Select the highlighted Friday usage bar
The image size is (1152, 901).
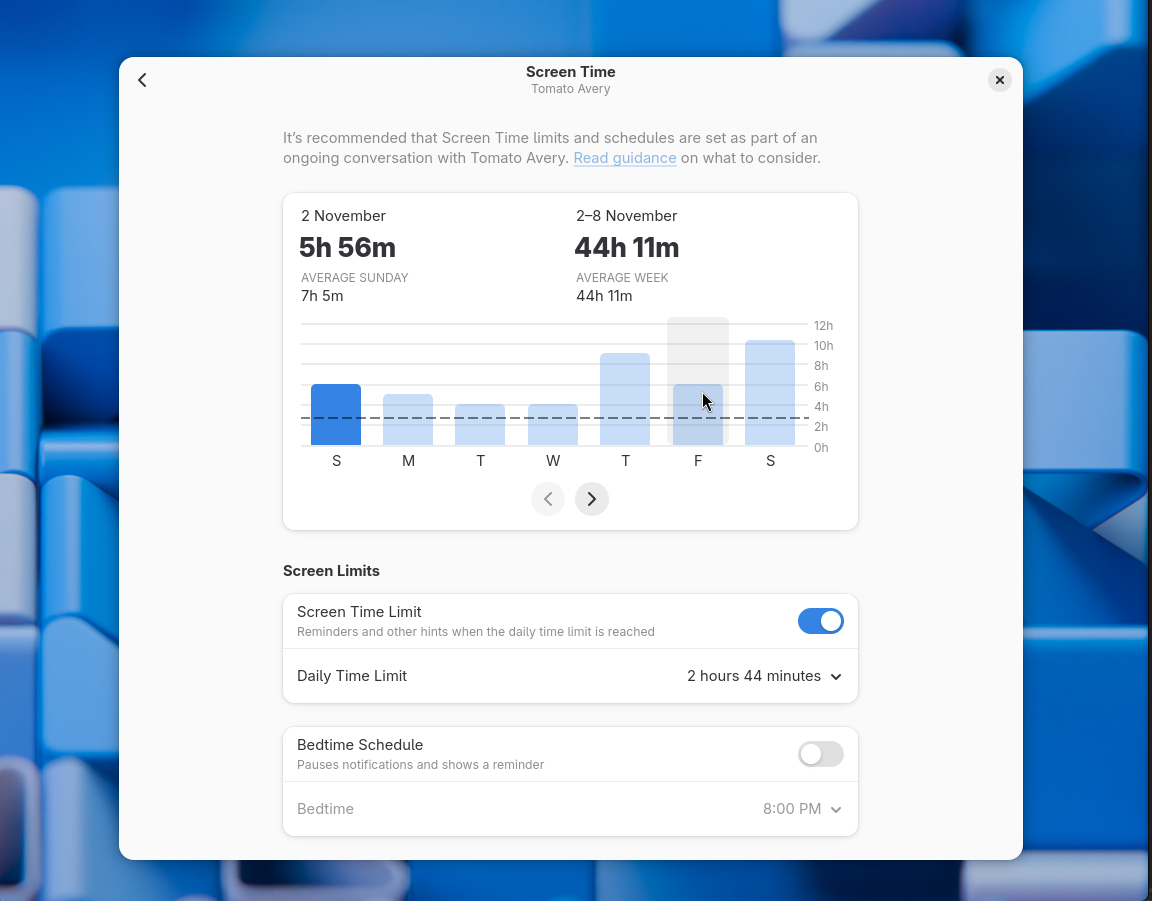click(x=698, y=415)
